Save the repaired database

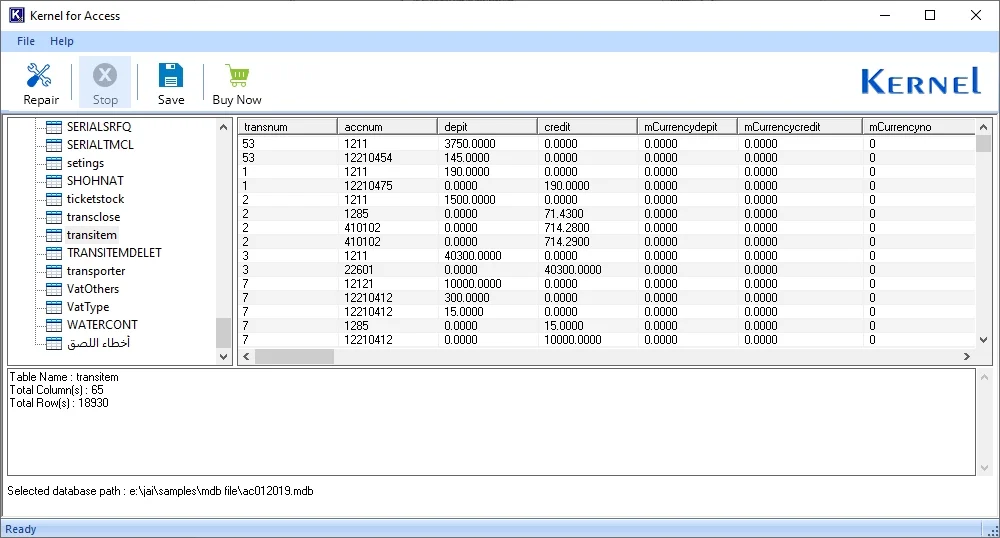[x=170, y=83]
